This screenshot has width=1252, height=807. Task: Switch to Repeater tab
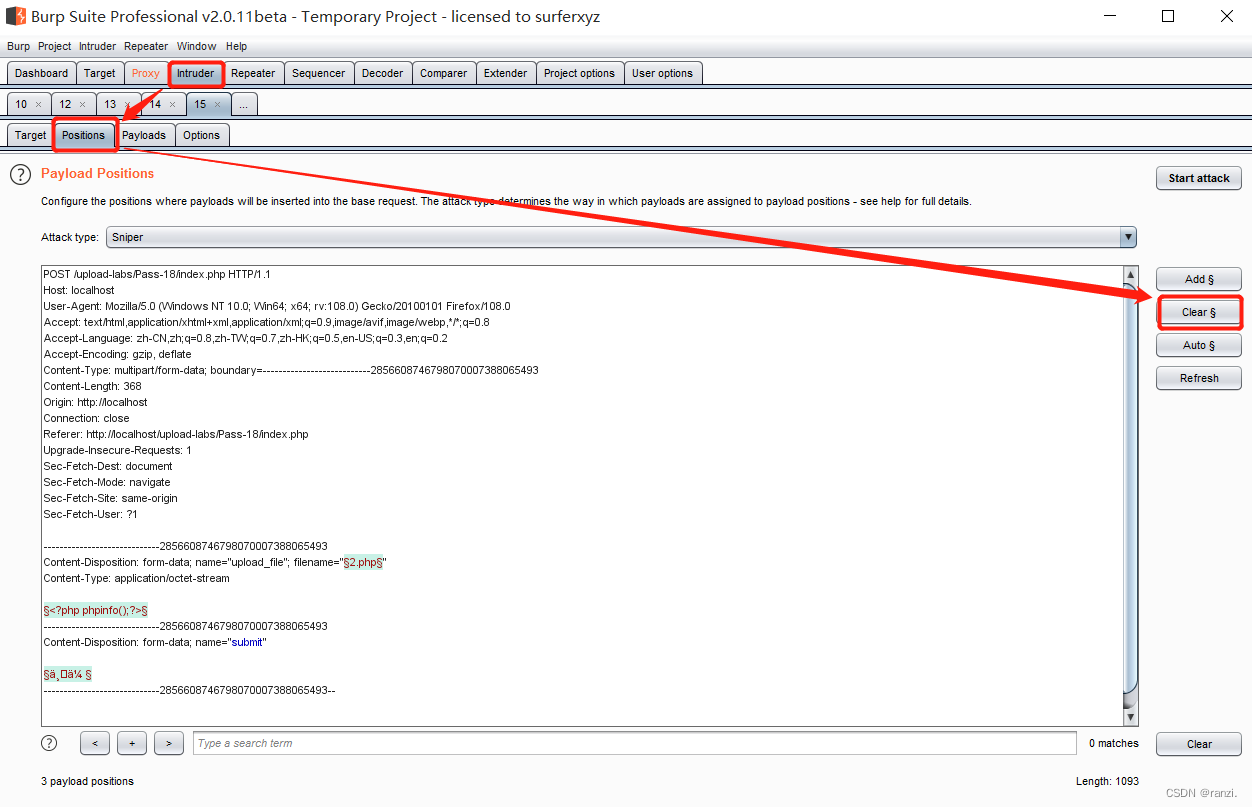tap(253, 73)
